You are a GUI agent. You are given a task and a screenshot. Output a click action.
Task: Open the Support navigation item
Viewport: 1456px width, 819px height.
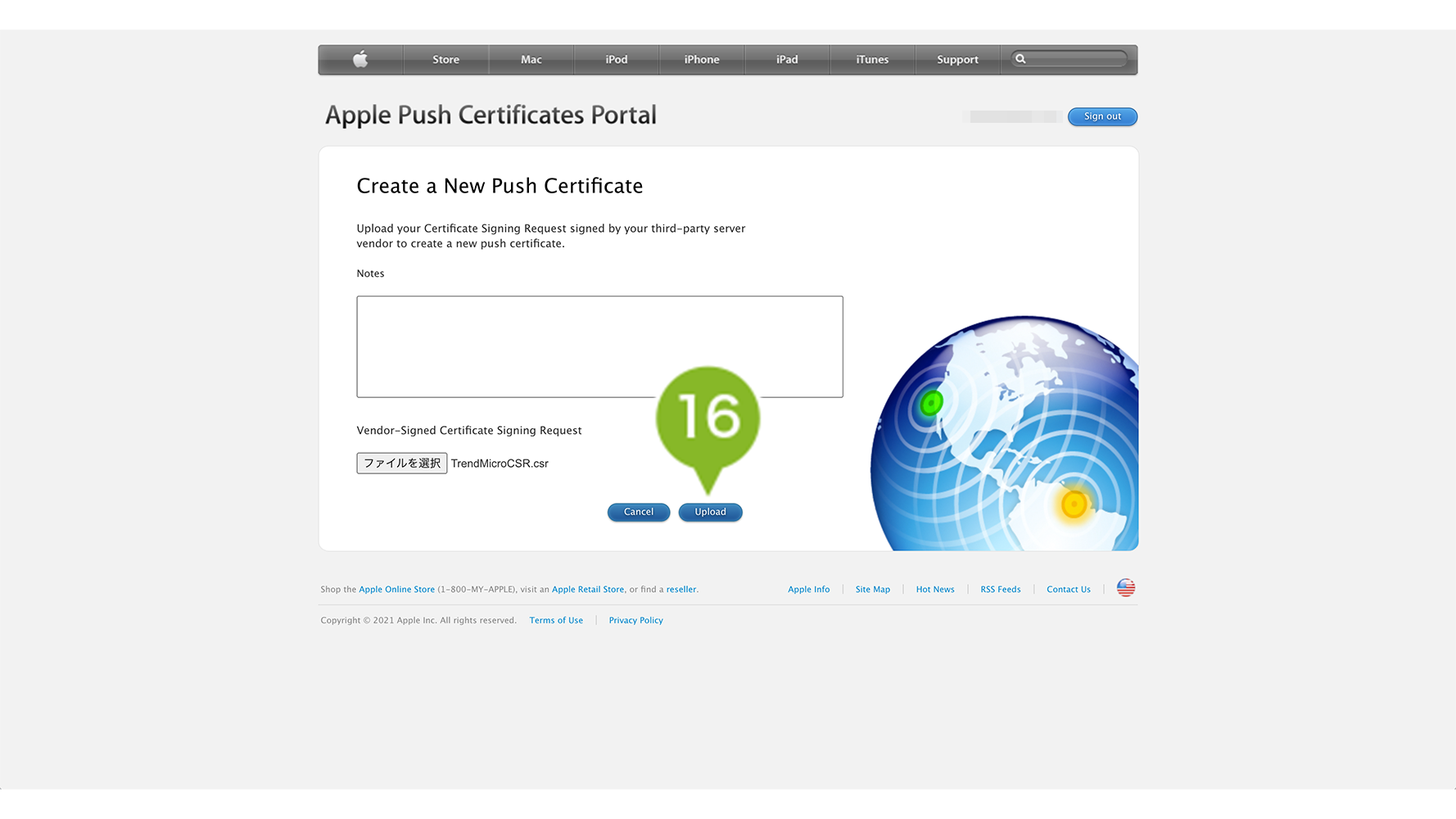(x=956, y=60)
